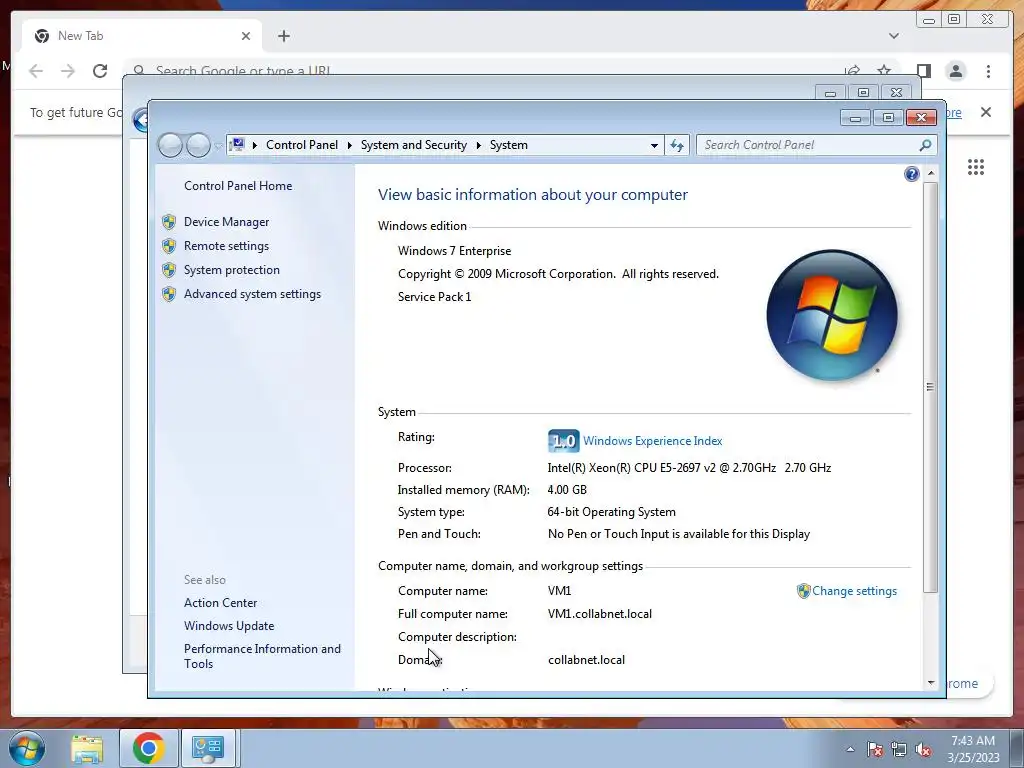Open Device Manager from the sidebar
The image size is (1024, 768).
[x=226, y=222]
